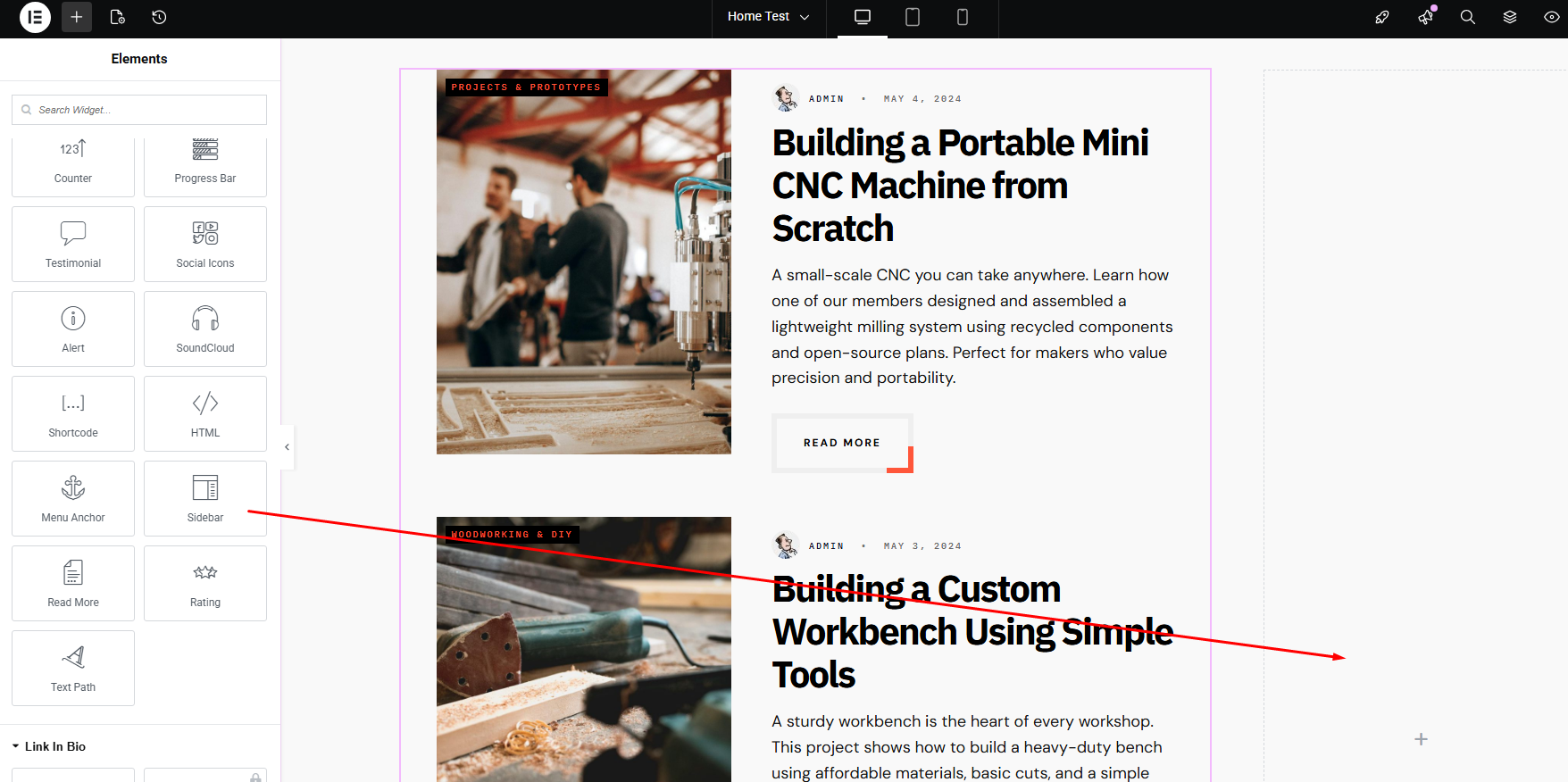Open the add element plus button

pos(77,17)
